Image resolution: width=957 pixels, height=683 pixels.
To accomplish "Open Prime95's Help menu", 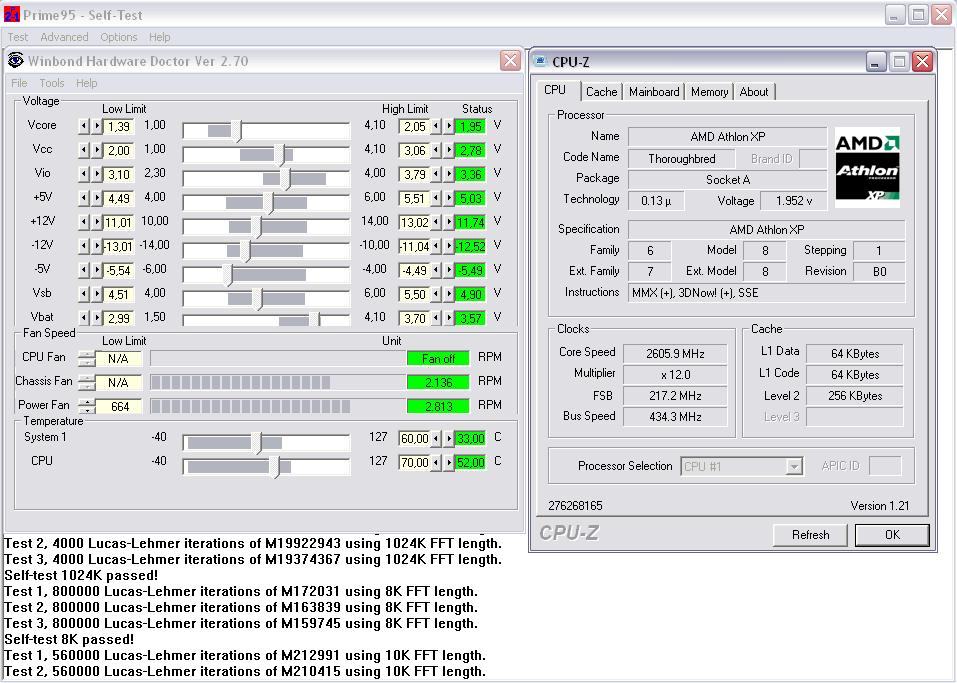I will (x=159, y=37).
